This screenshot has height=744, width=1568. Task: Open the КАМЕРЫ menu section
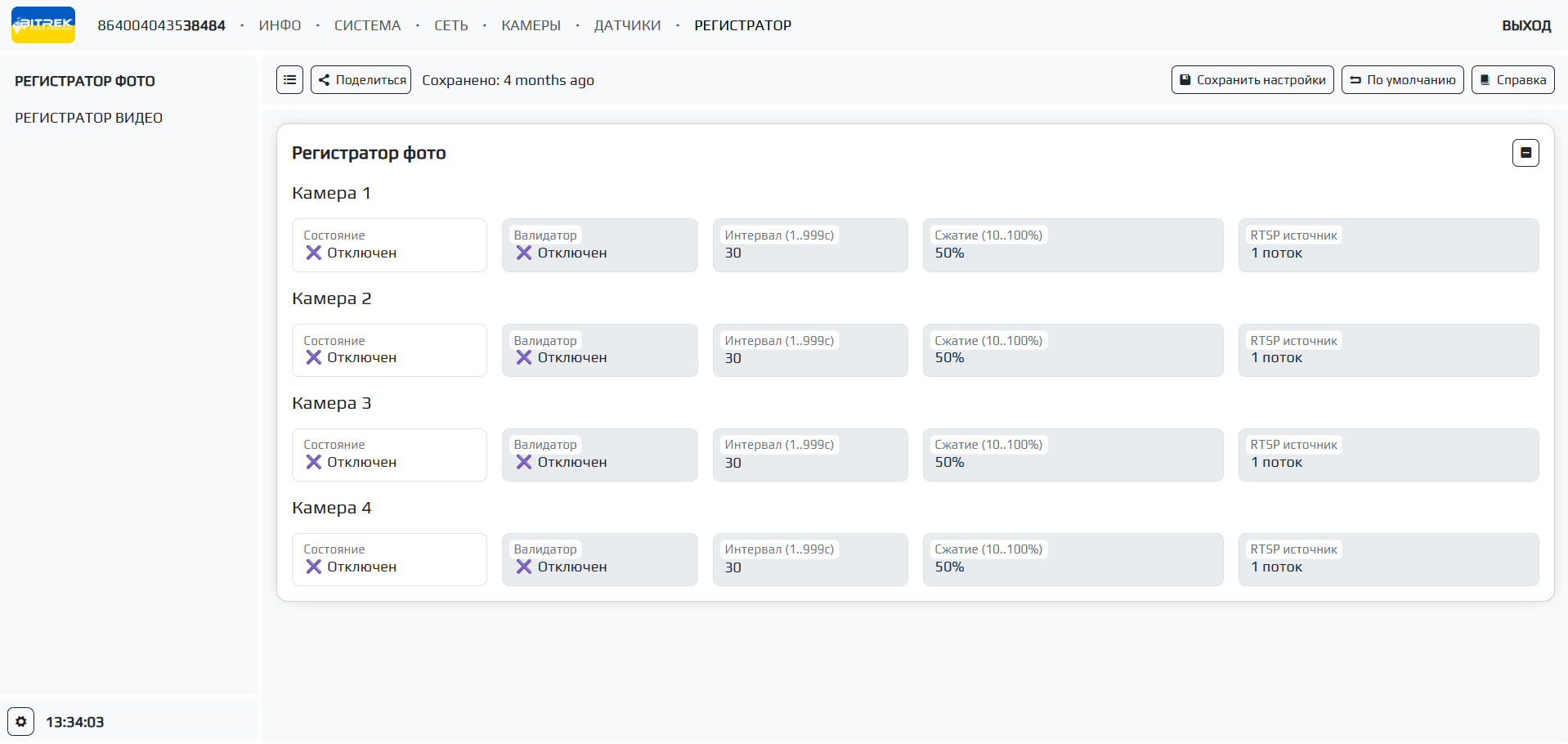(x=531, y=25)
